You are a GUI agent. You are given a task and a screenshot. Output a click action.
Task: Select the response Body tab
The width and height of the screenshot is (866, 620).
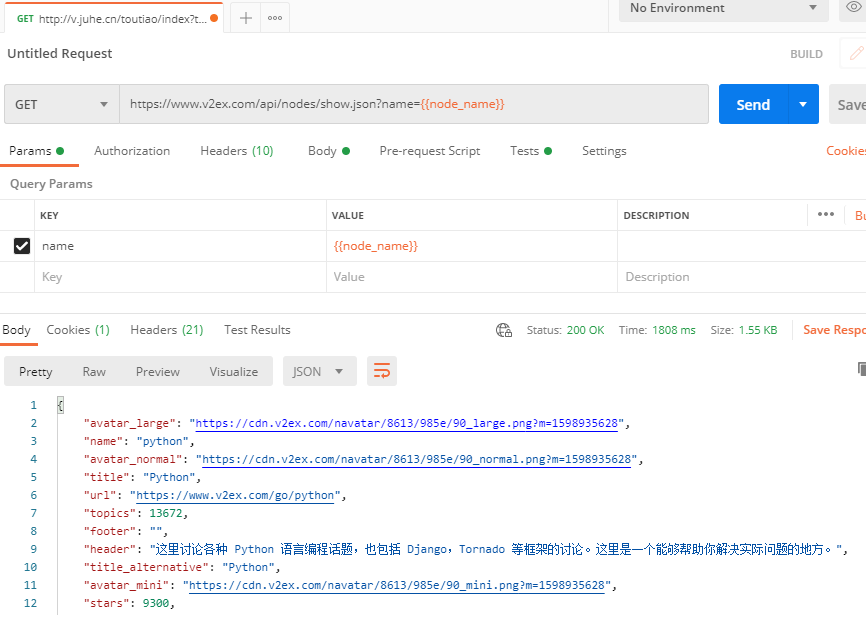(17, 330)
